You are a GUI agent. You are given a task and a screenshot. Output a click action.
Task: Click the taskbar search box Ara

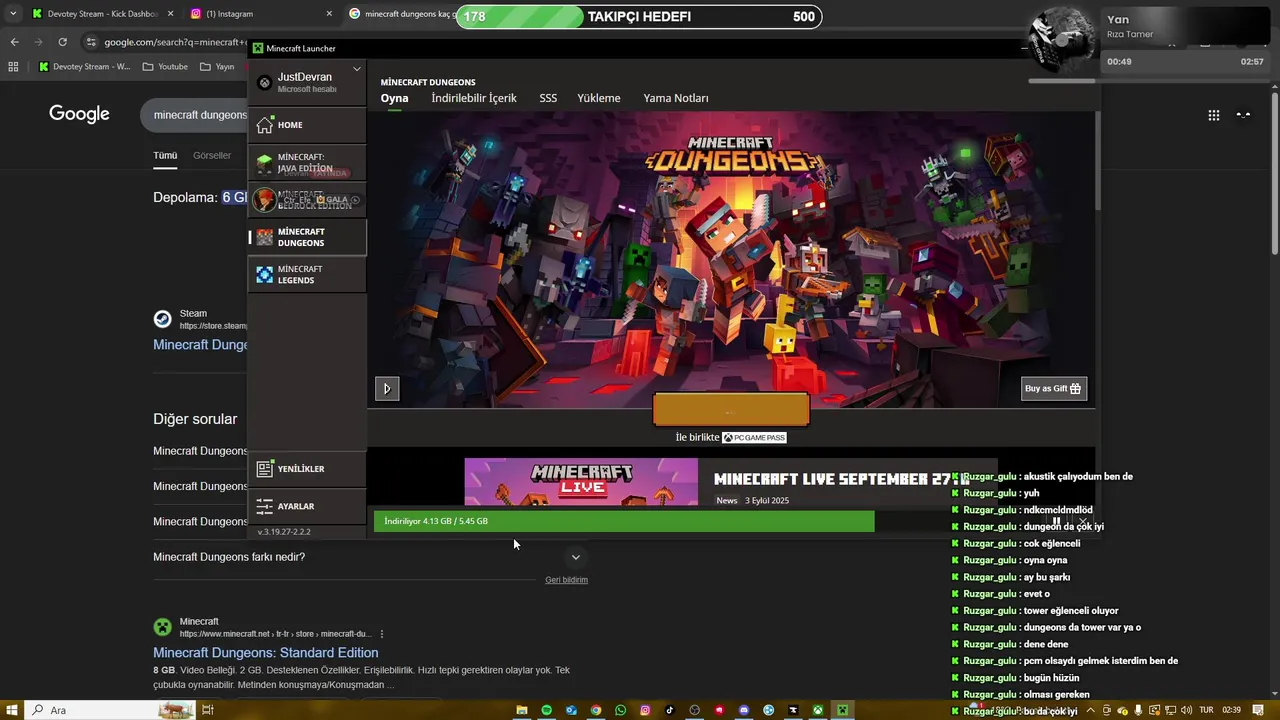[110, 710]
